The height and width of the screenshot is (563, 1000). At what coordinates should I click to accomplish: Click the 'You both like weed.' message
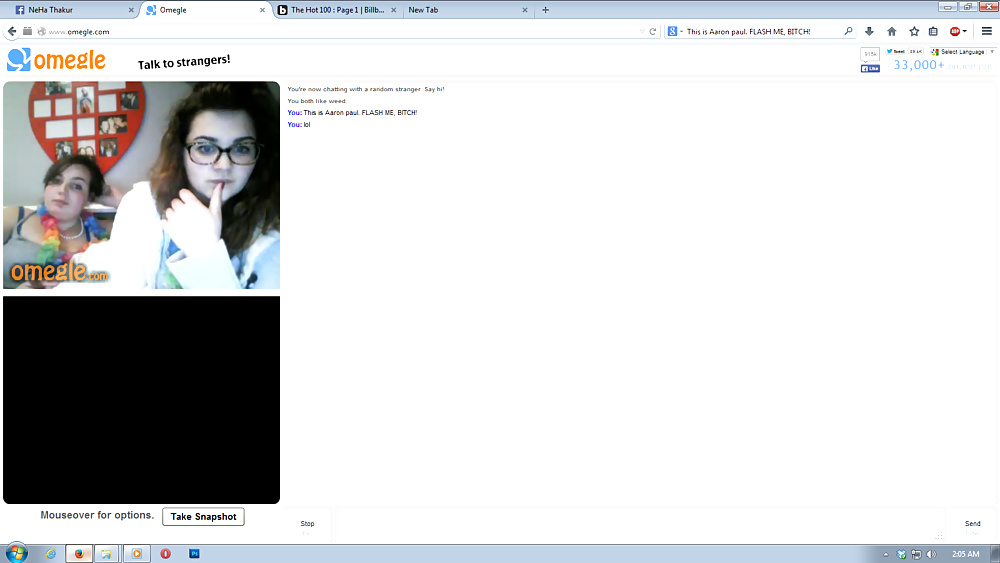click(317, 101)
